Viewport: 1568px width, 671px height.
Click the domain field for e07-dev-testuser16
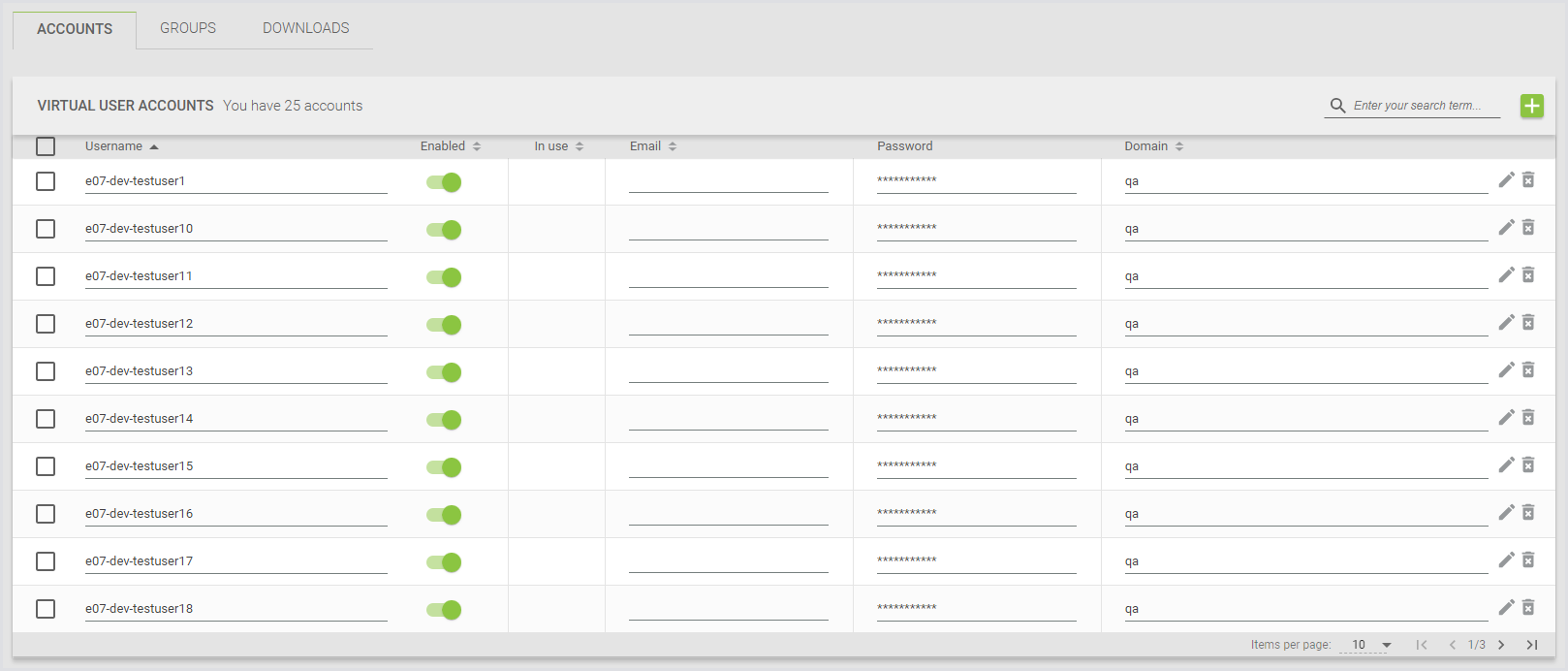tap(1306, 514)
